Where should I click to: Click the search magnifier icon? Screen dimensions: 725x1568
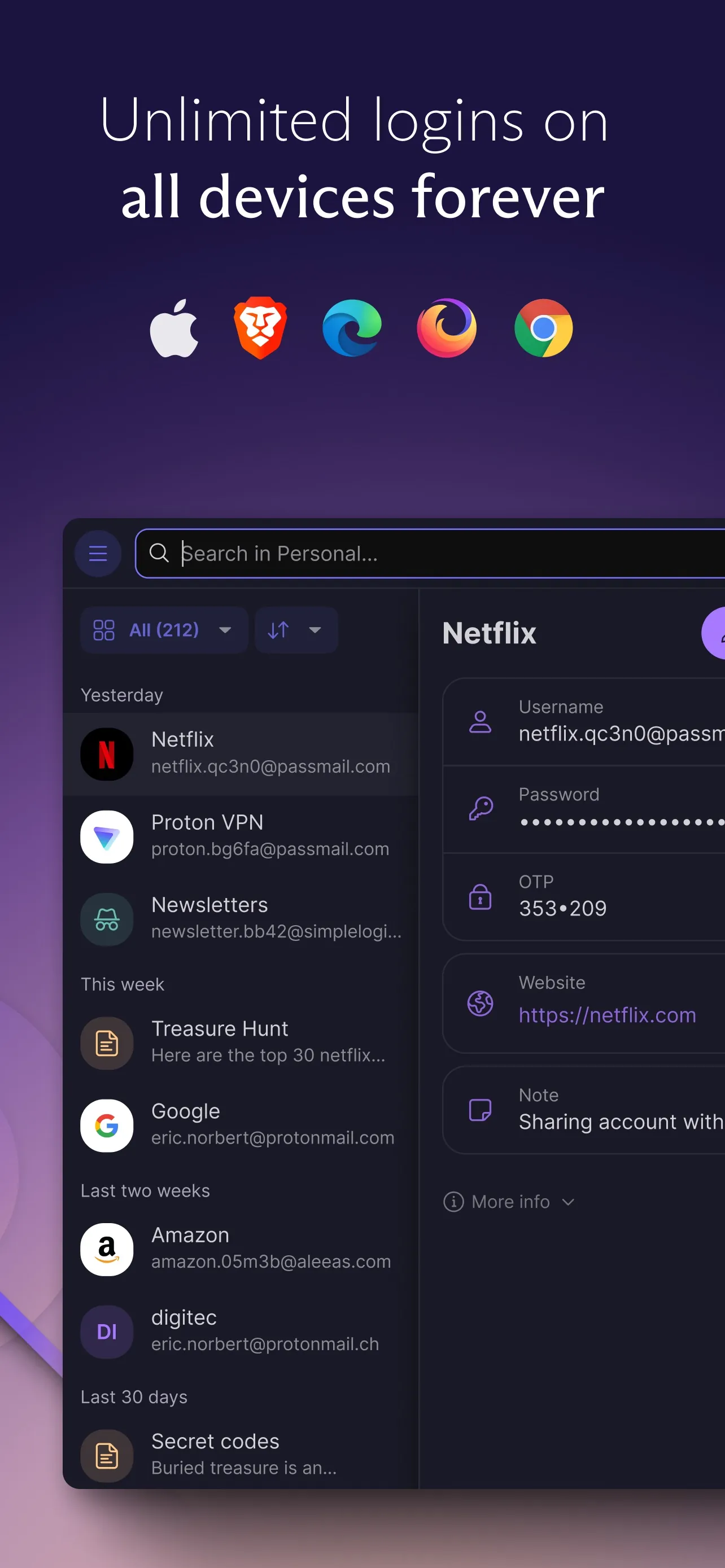pos(159,553)
